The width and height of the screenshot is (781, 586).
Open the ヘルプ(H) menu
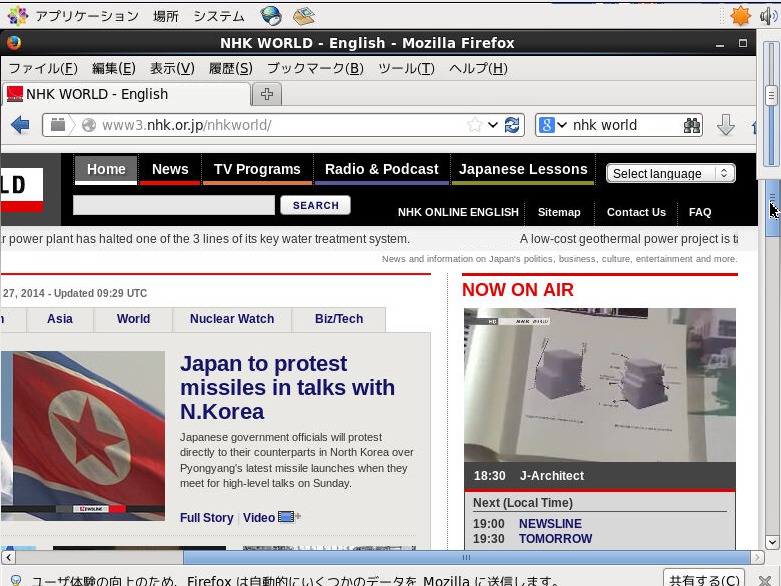(x=478, y=68)
